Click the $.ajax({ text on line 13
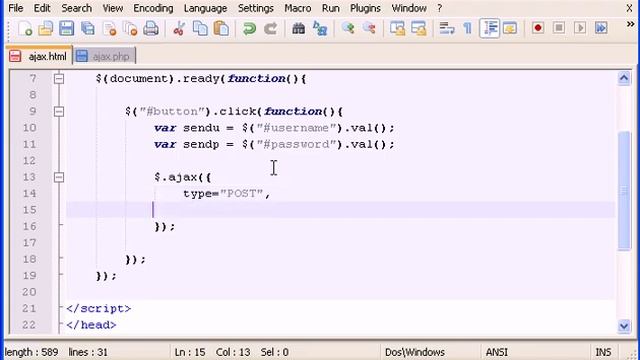This screenshot has height=360, width=640. pyautogui.click(x=183, y=177)
